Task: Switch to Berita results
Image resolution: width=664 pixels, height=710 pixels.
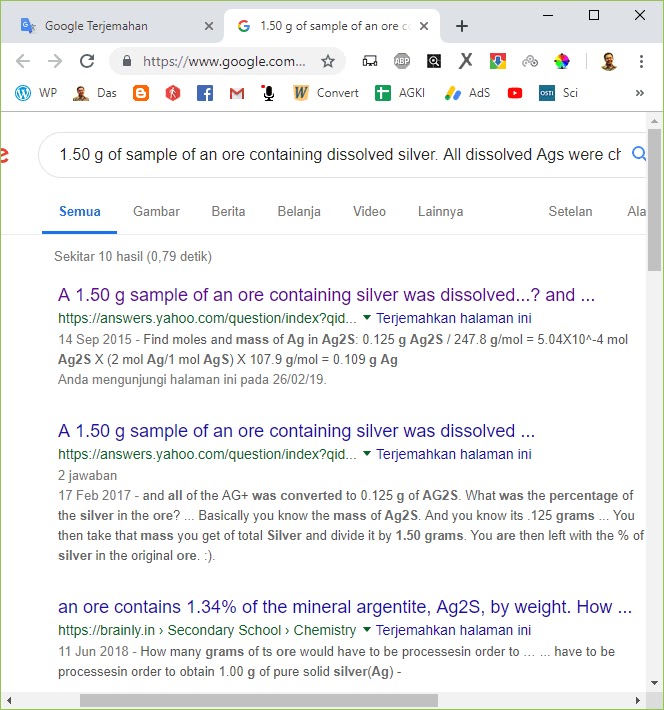Action: 228,211
